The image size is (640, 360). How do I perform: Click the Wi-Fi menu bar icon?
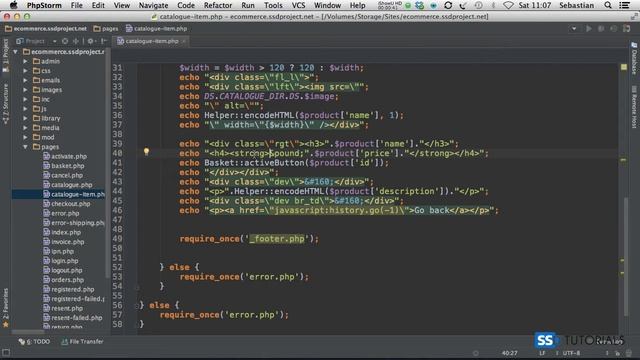(x=508, y=5)
